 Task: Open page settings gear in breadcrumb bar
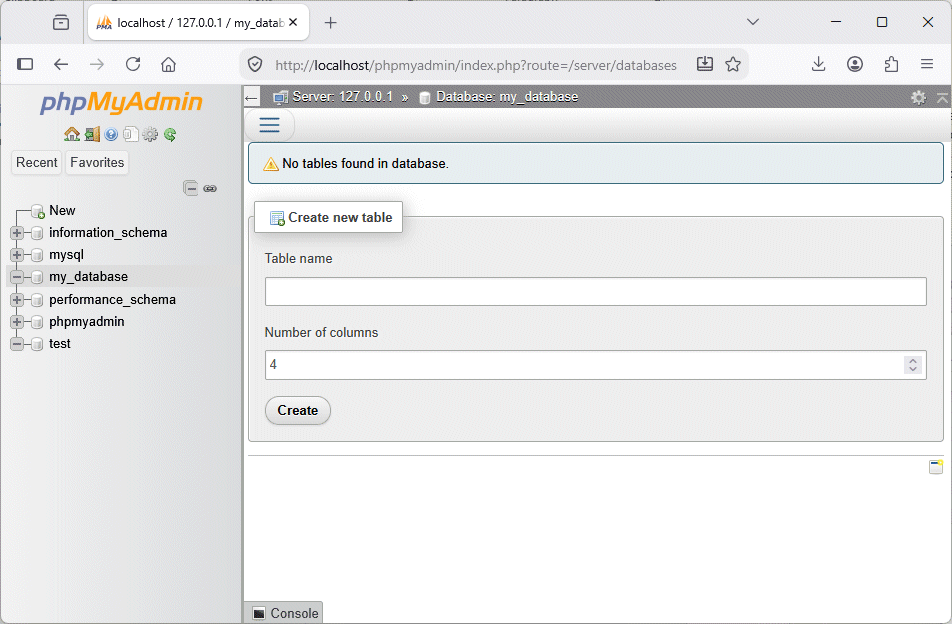919,97
